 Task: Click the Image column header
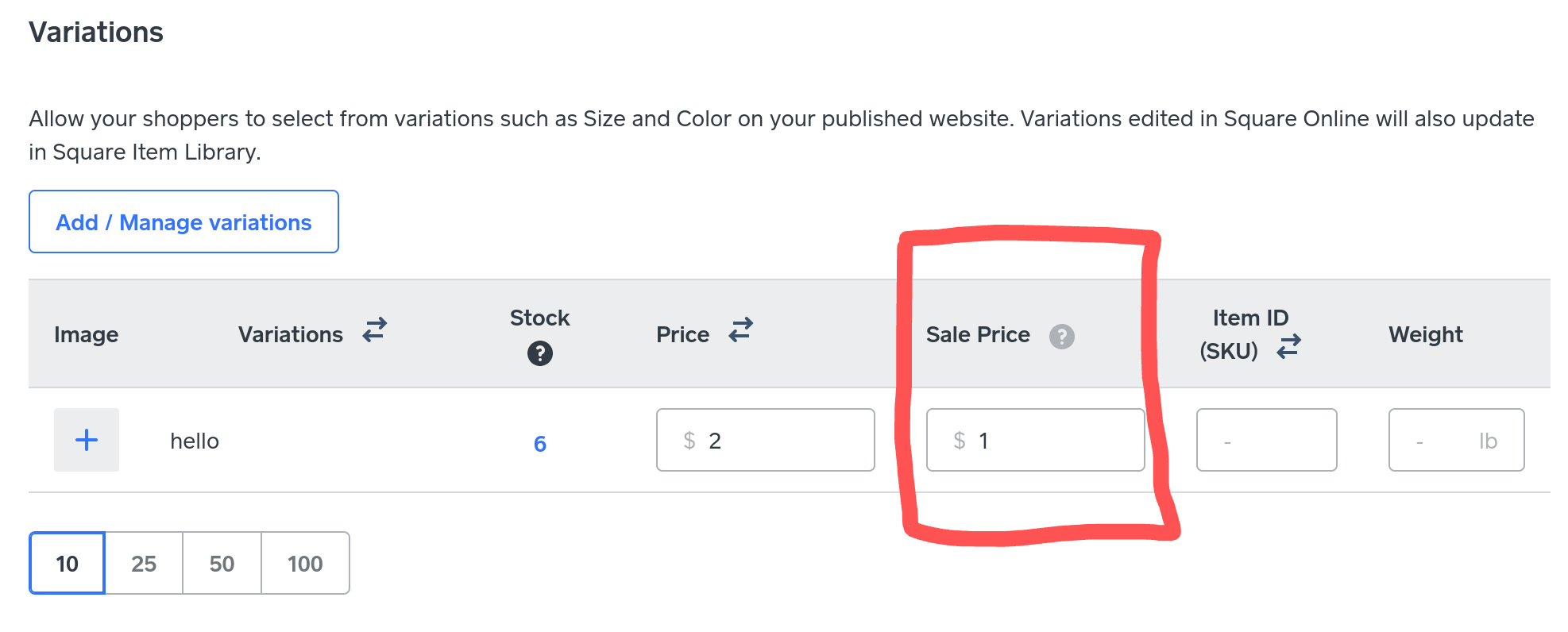87,335
